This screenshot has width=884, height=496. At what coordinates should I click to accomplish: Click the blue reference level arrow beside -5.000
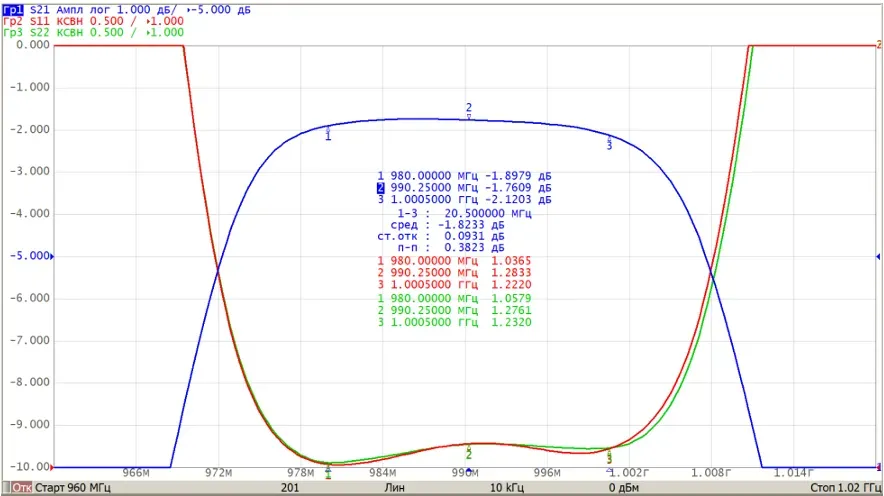click(52, 256)
